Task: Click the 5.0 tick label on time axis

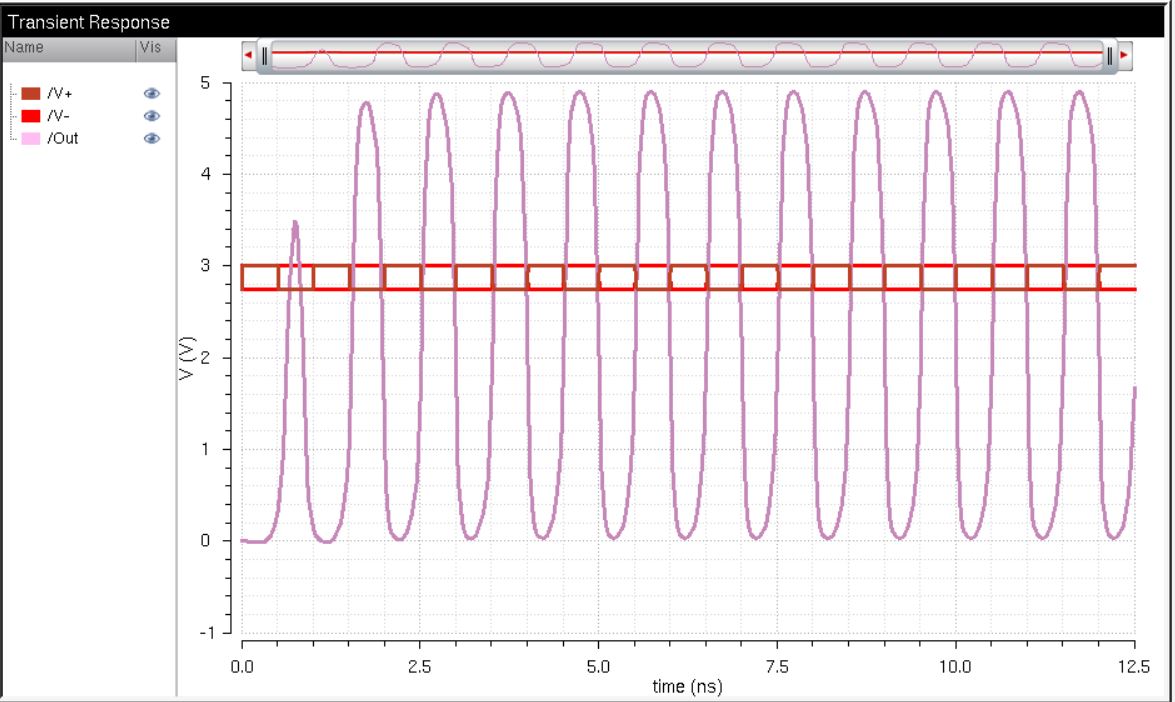Action: 598,667
